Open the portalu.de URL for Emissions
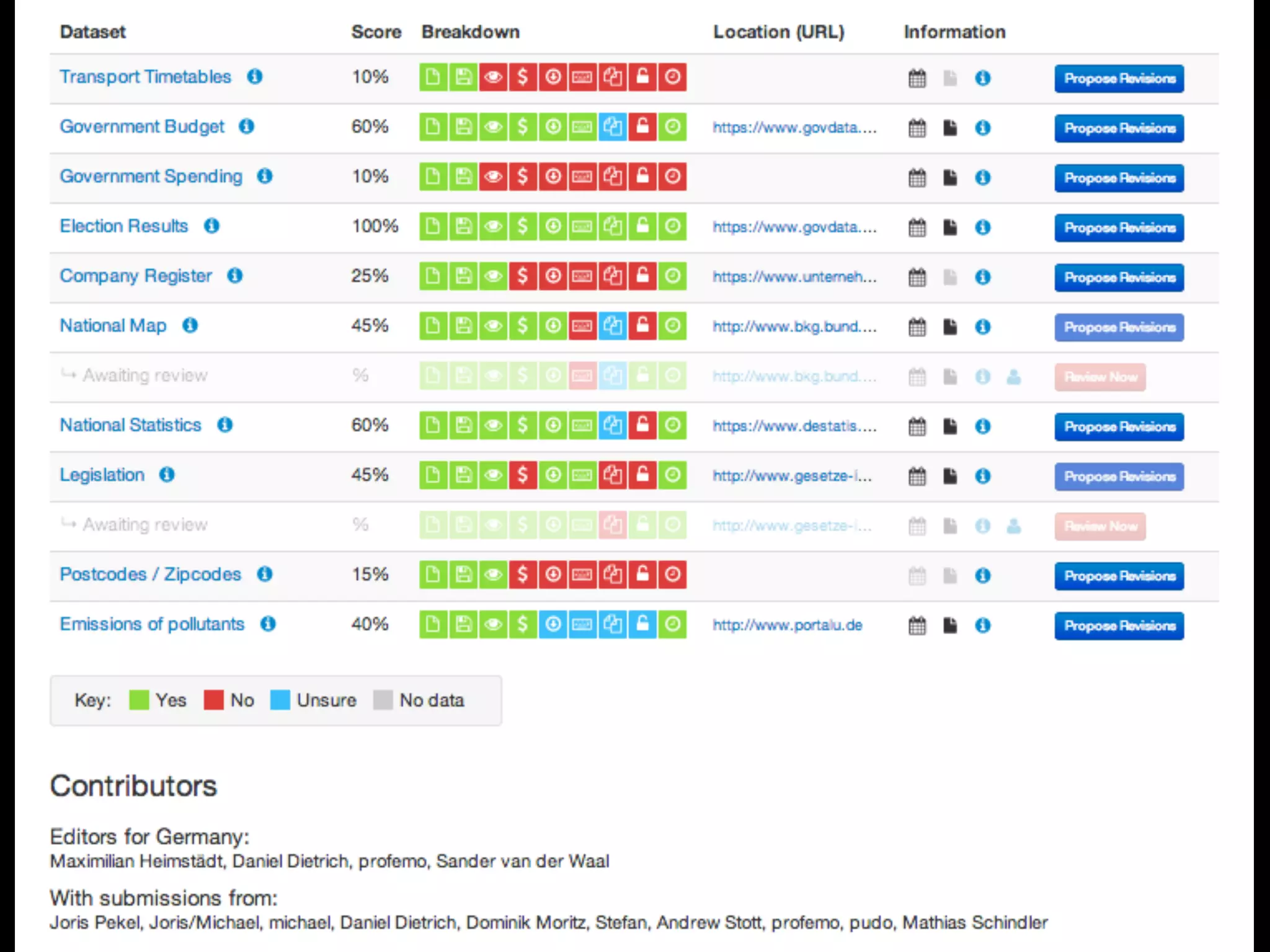The height and width of the screenshot is (952, 1270). click(x=787, y=625)
